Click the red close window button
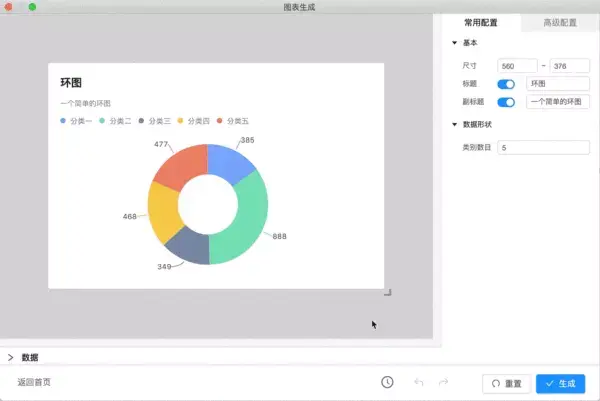Viewport: 600px width, 401px height. (x=8, y=7)
